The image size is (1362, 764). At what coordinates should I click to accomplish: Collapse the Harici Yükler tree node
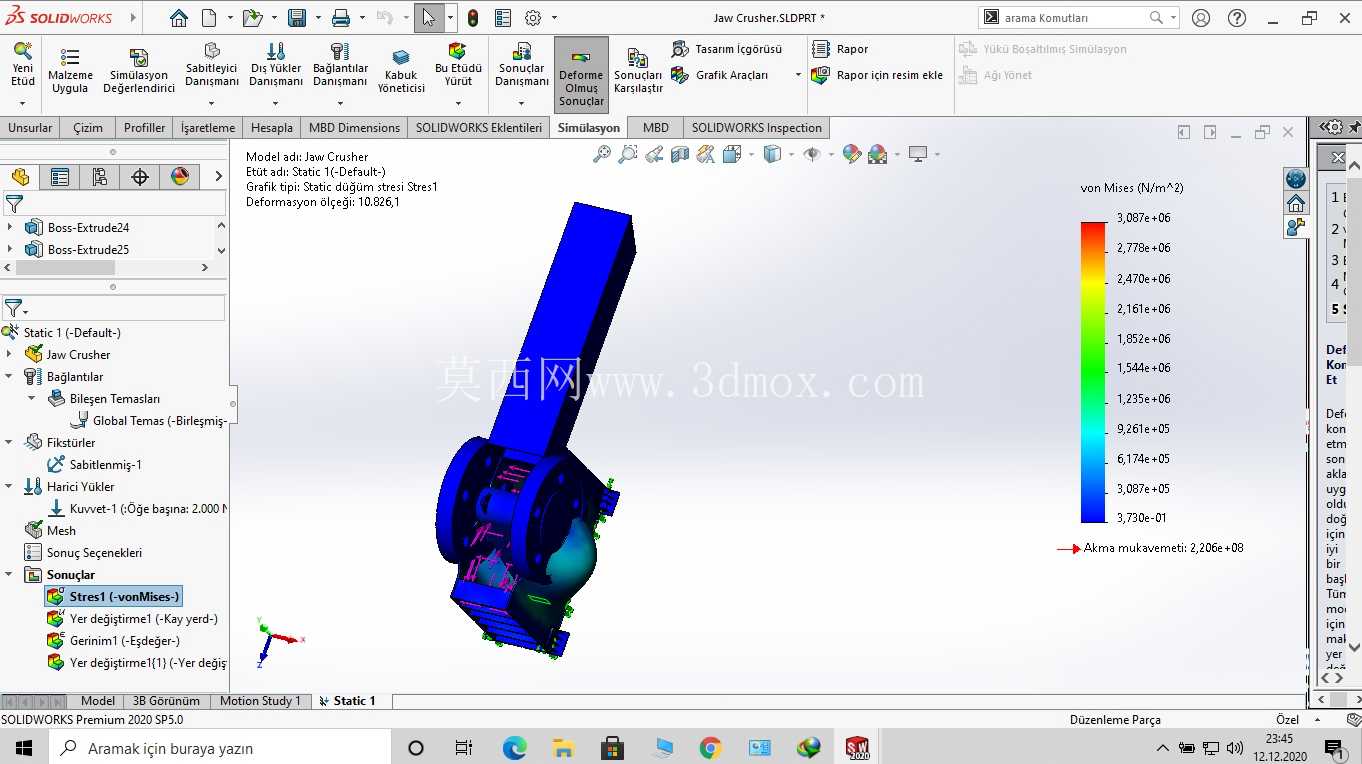click(10, 486)
